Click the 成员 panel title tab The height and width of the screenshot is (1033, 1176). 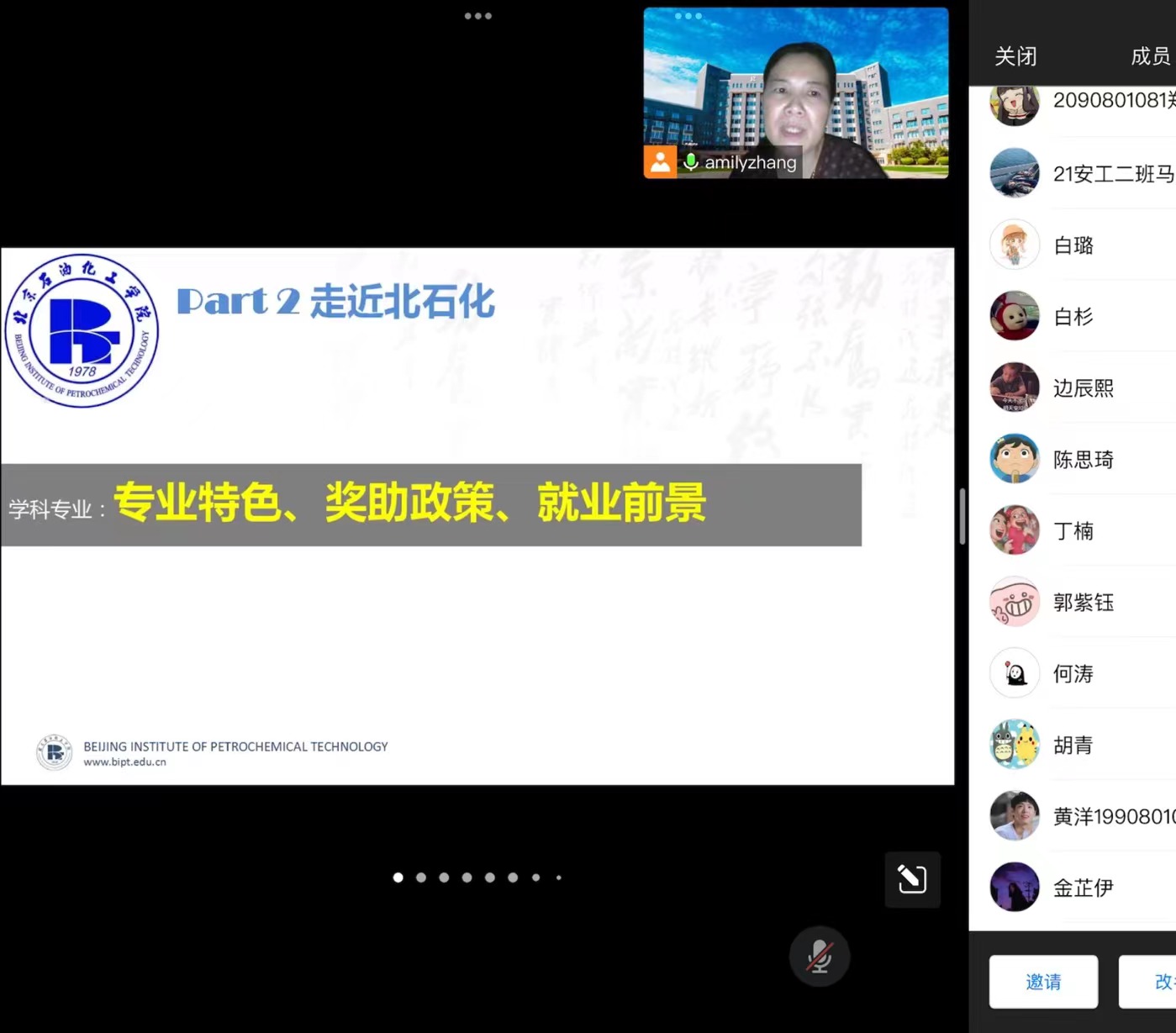point(1150,56)
